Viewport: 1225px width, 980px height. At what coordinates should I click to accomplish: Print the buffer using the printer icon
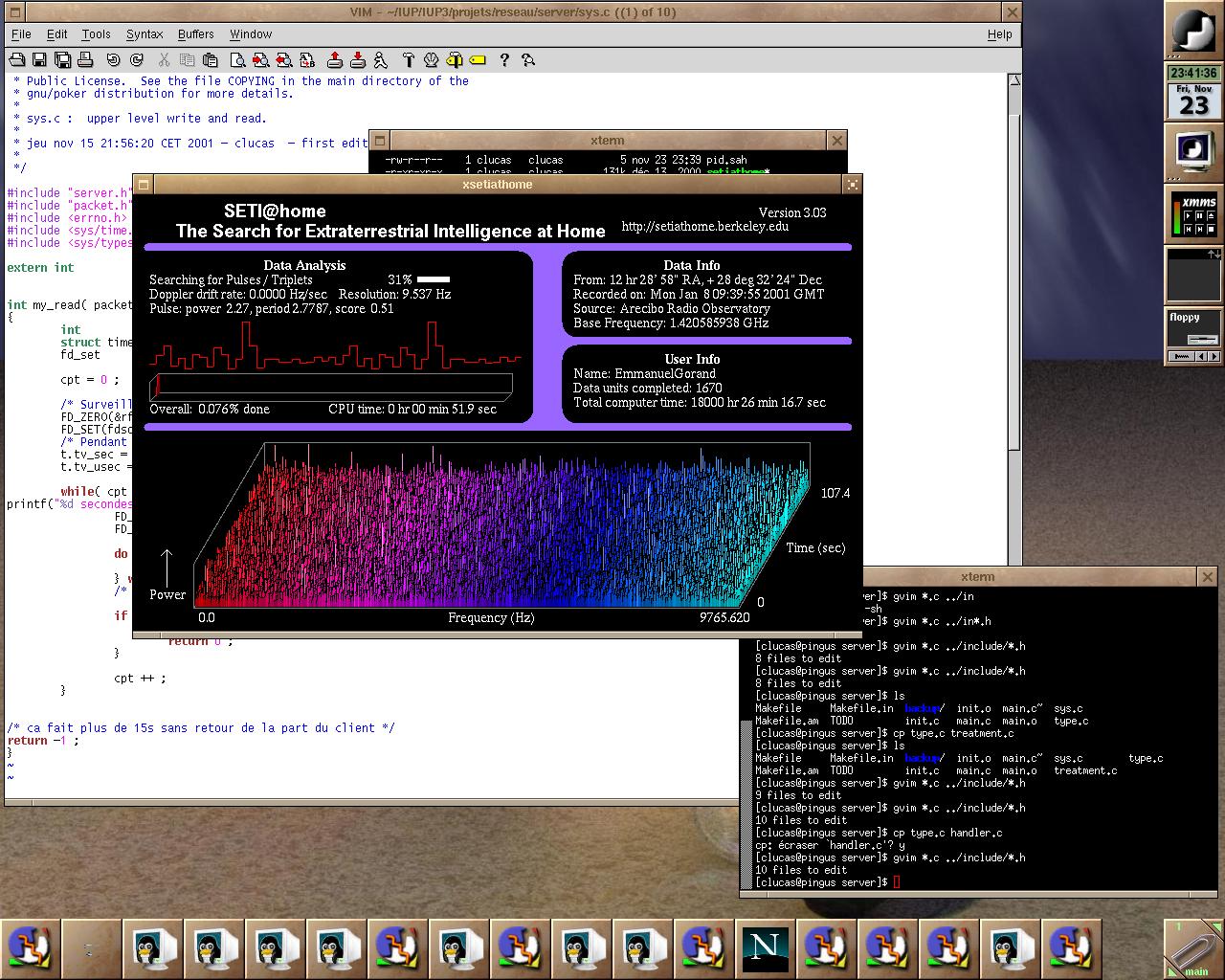coord(85,59)
